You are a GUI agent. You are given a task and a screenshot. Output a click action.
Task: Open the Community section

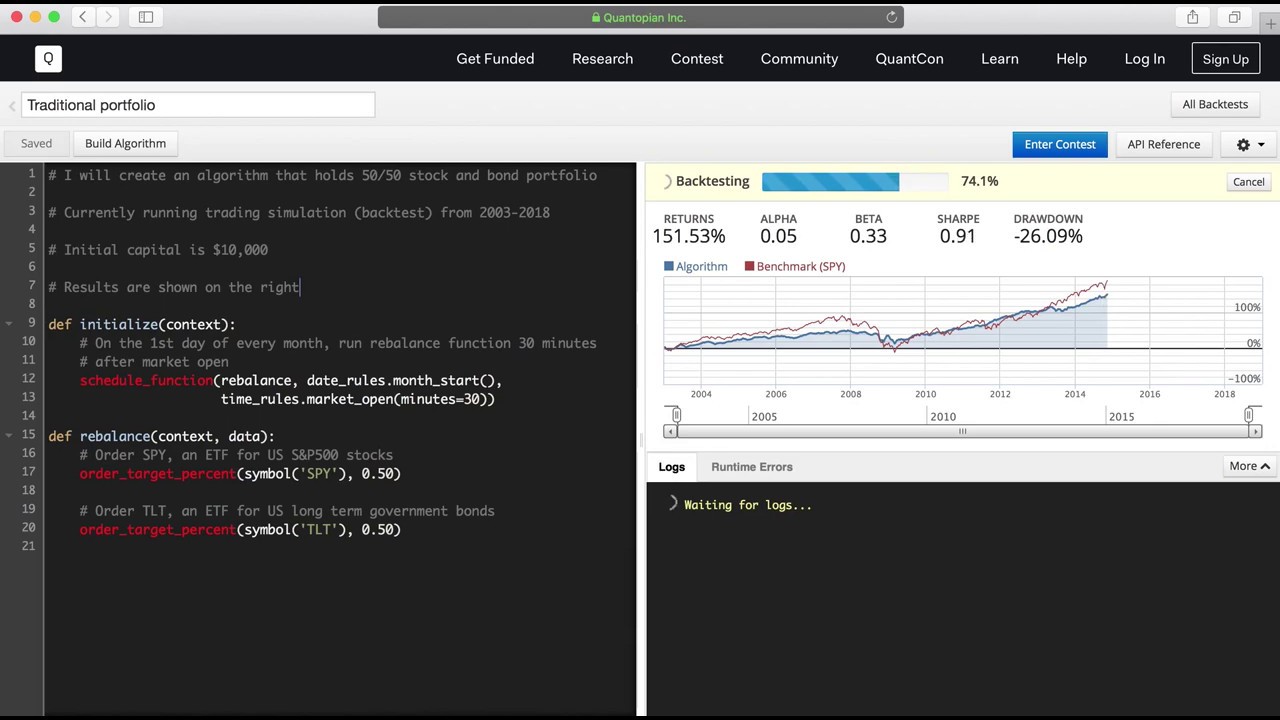click(x=799, y=59)
